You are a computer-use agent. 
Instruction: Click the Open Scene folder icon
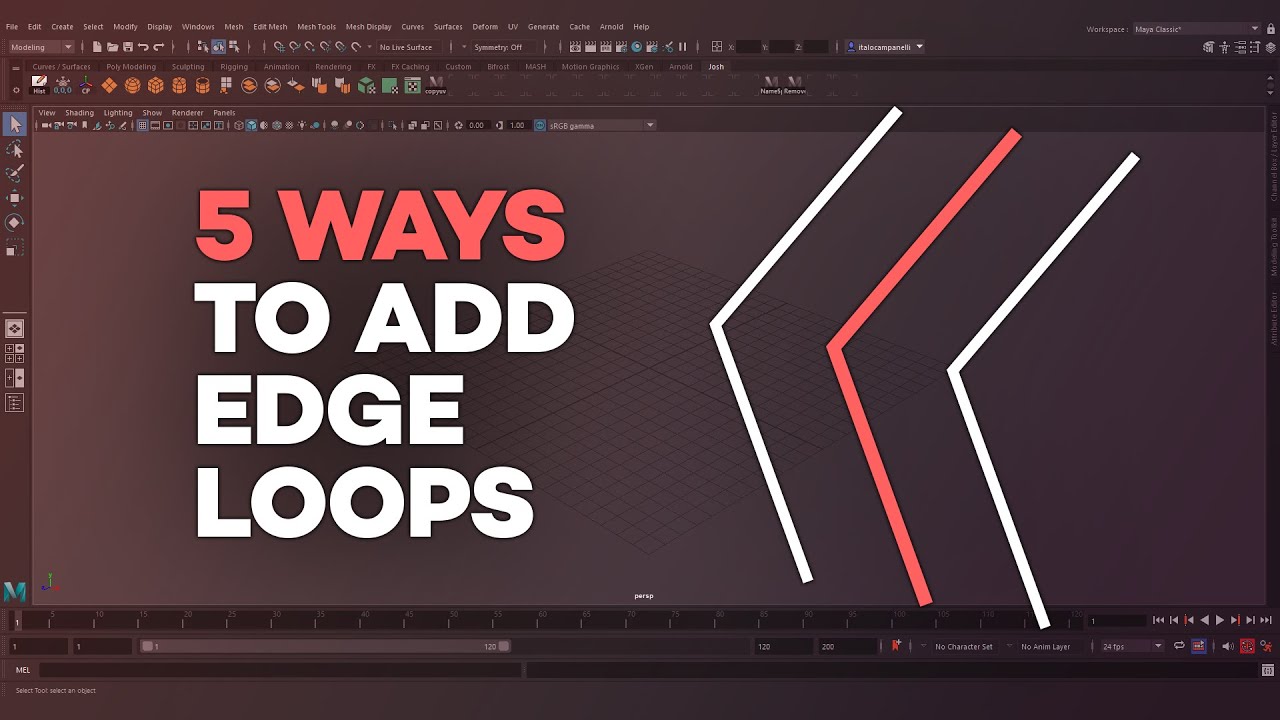coord(112,47)
